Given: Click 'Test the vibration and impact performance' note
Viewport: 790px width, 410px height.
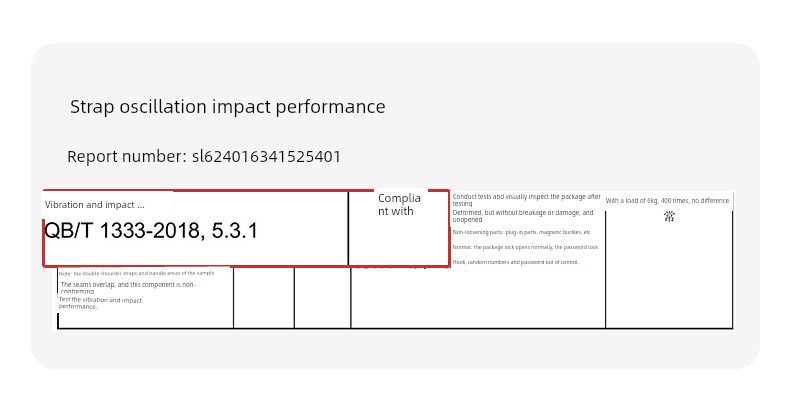Looking at the screenshot, I should tap(100, 303).
